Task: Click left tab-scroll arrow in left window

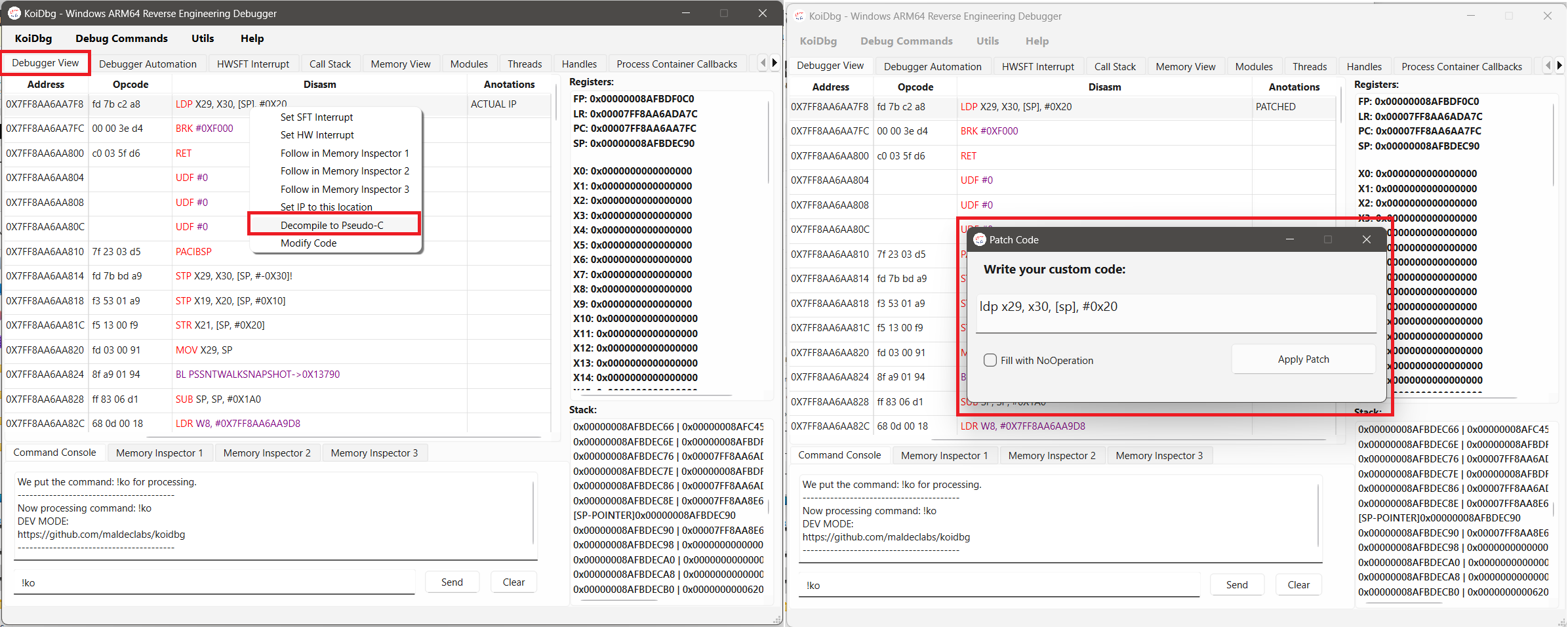Action: [x=763, y=63]
